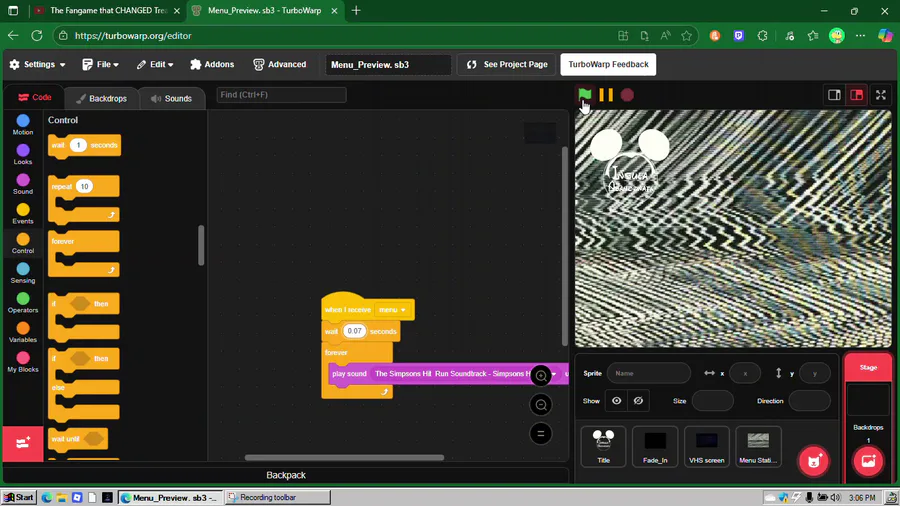Select the Menu Static sprite thumbnail
Image resolution: width=900 pixels, height=506 pixels.
pyautogui.click(x=758, y=446)
